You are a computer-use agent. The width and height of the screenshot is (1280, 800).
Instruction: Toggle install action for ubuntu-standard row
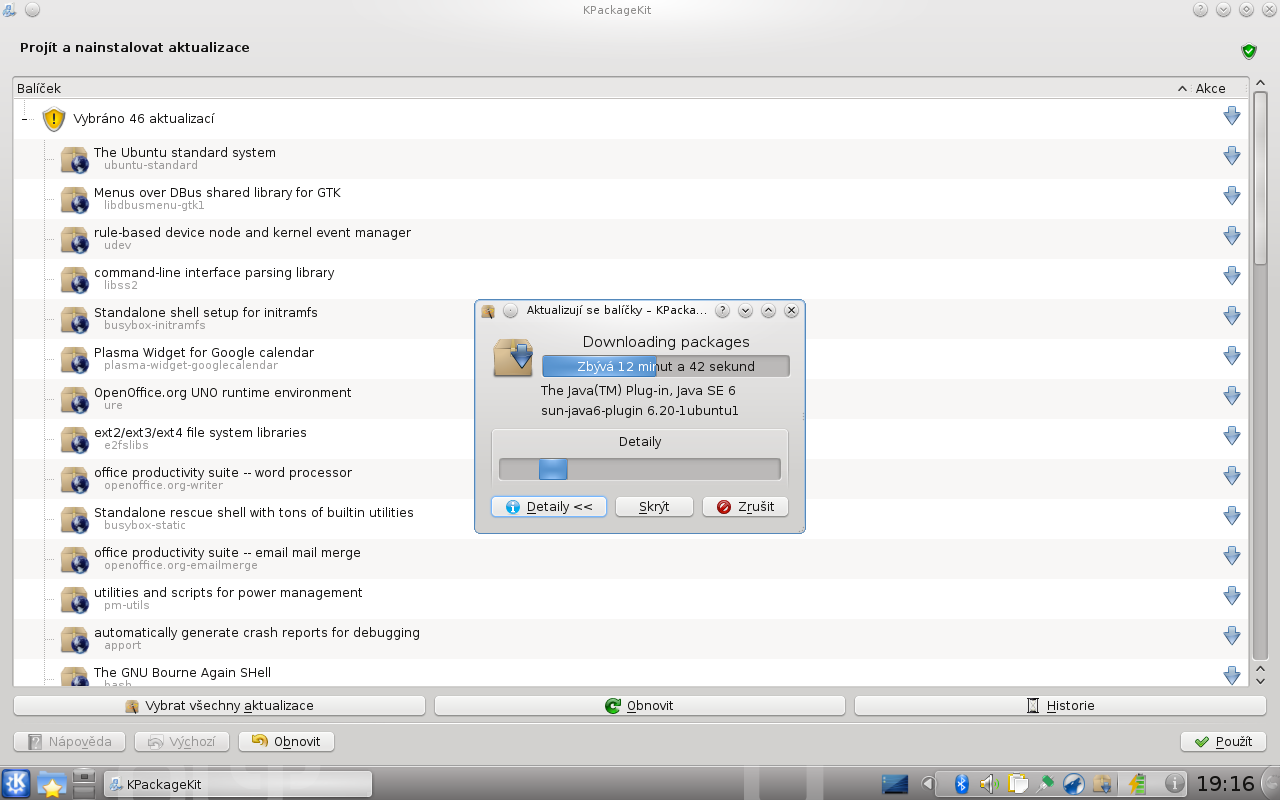[x=1232, y=156]
